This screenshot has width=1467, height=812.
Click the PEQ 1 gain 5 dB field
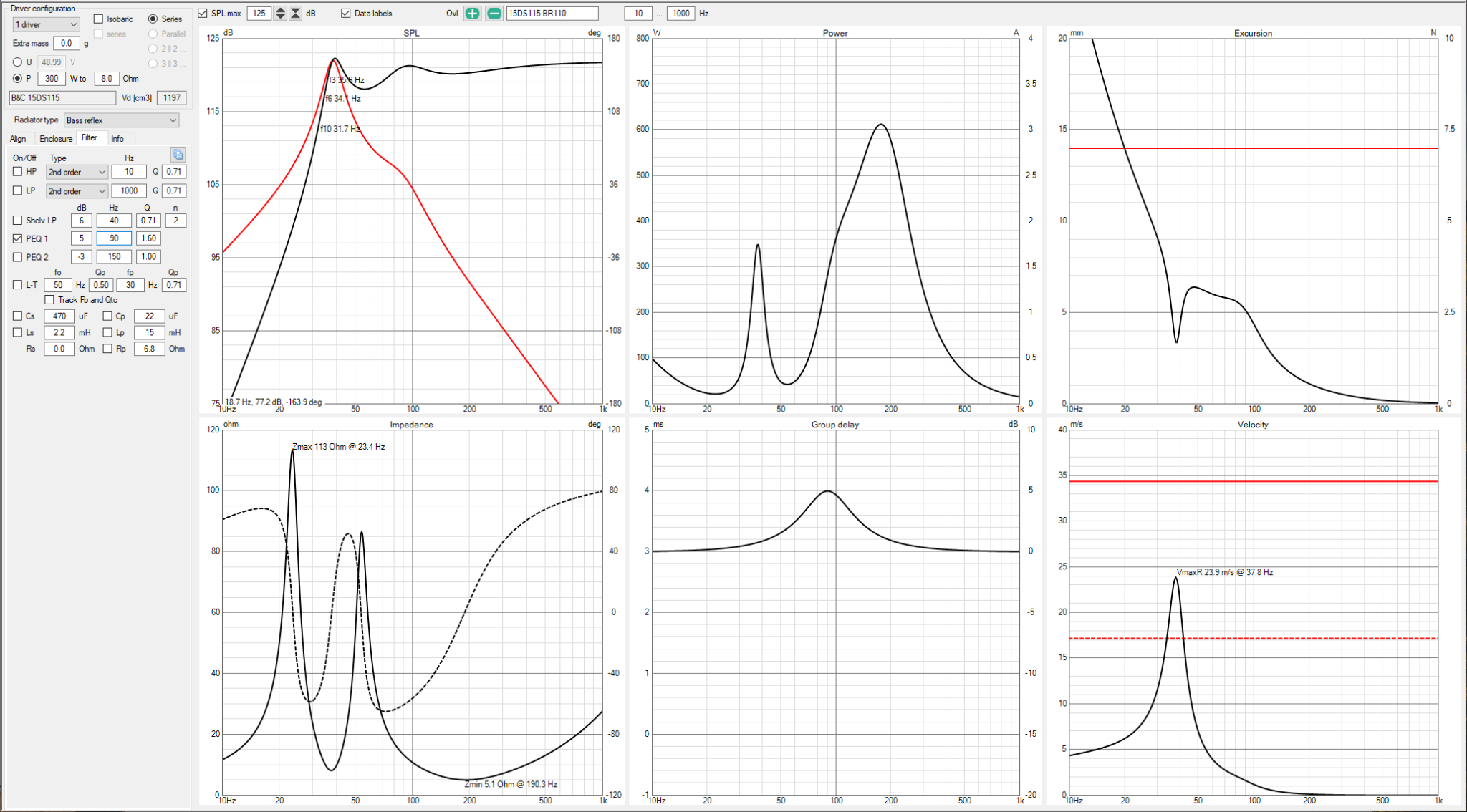82,238
